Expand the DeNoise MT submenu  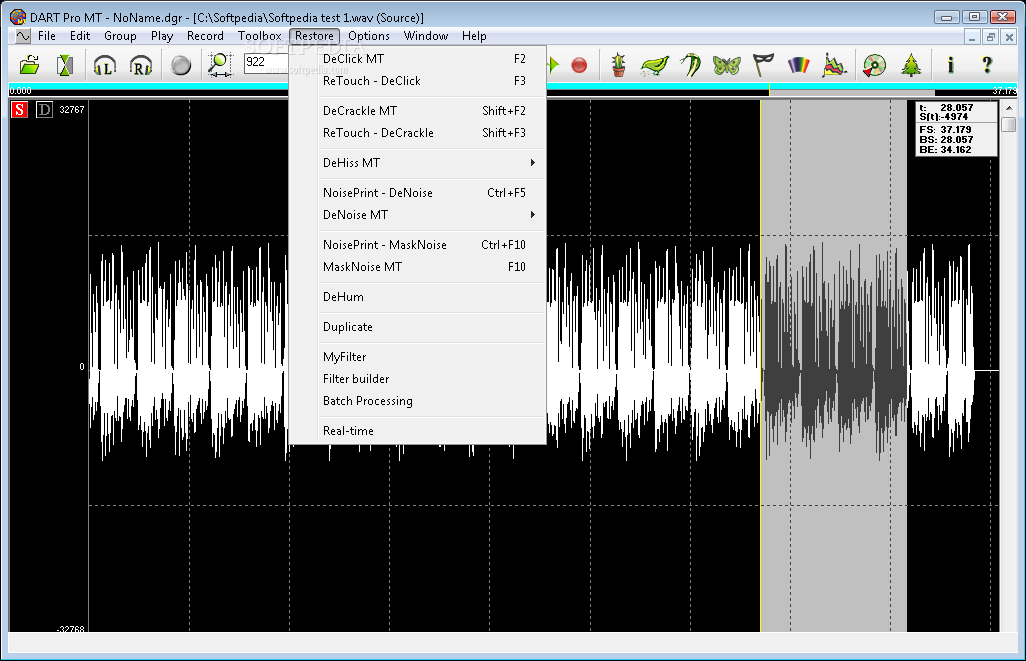point(431,215)
